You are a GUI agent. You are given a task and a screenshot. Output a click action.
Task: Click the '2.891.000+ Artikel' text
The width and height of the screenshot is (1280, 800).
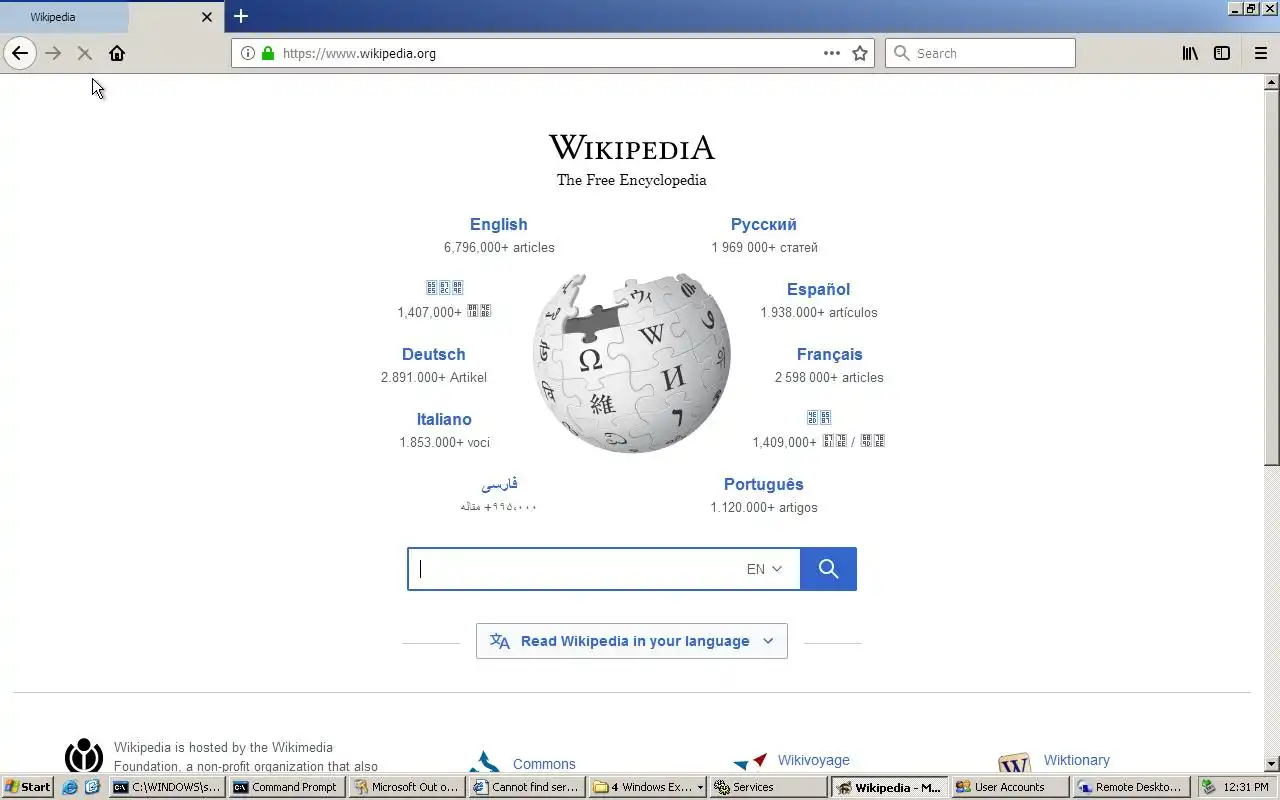[433, 377]
